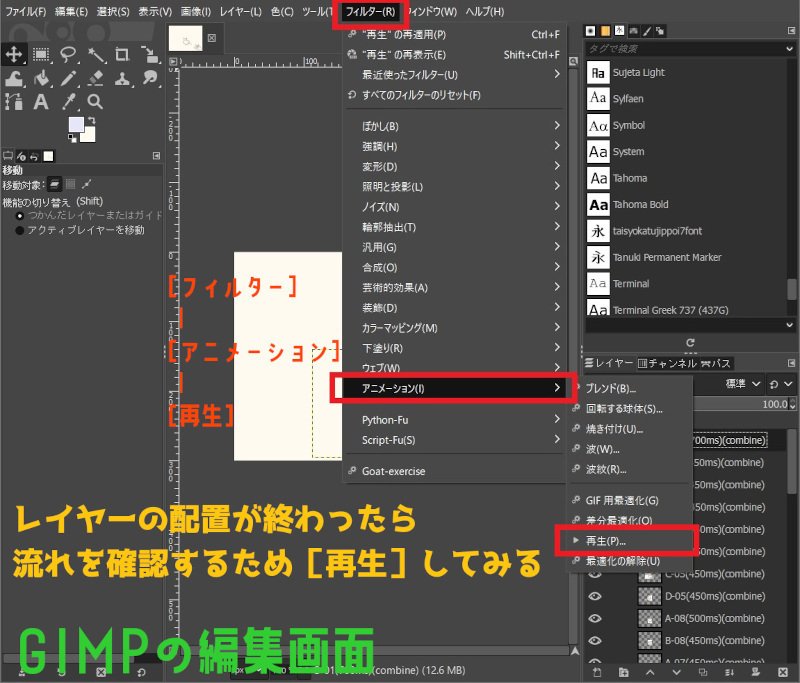The width and height of the screenshot is (800, 683).
Task: Open the 標準 layer mode dropdown
Action: pyautogui.click(x=743, y=384)
